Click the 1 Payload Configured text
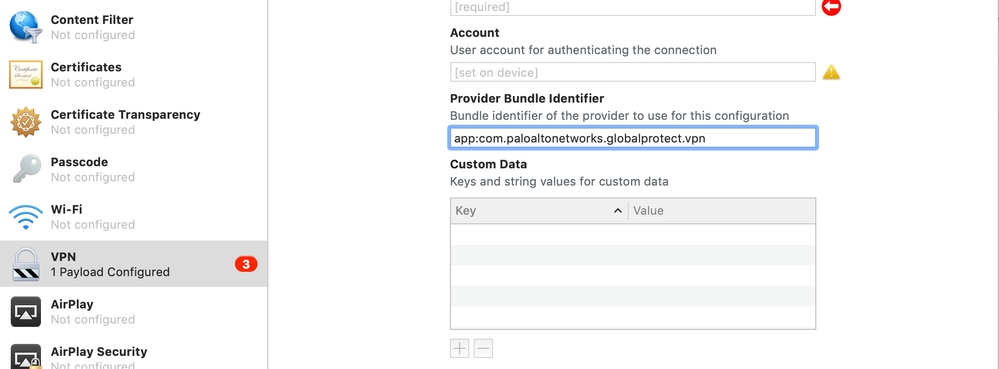 coord(110,272)
